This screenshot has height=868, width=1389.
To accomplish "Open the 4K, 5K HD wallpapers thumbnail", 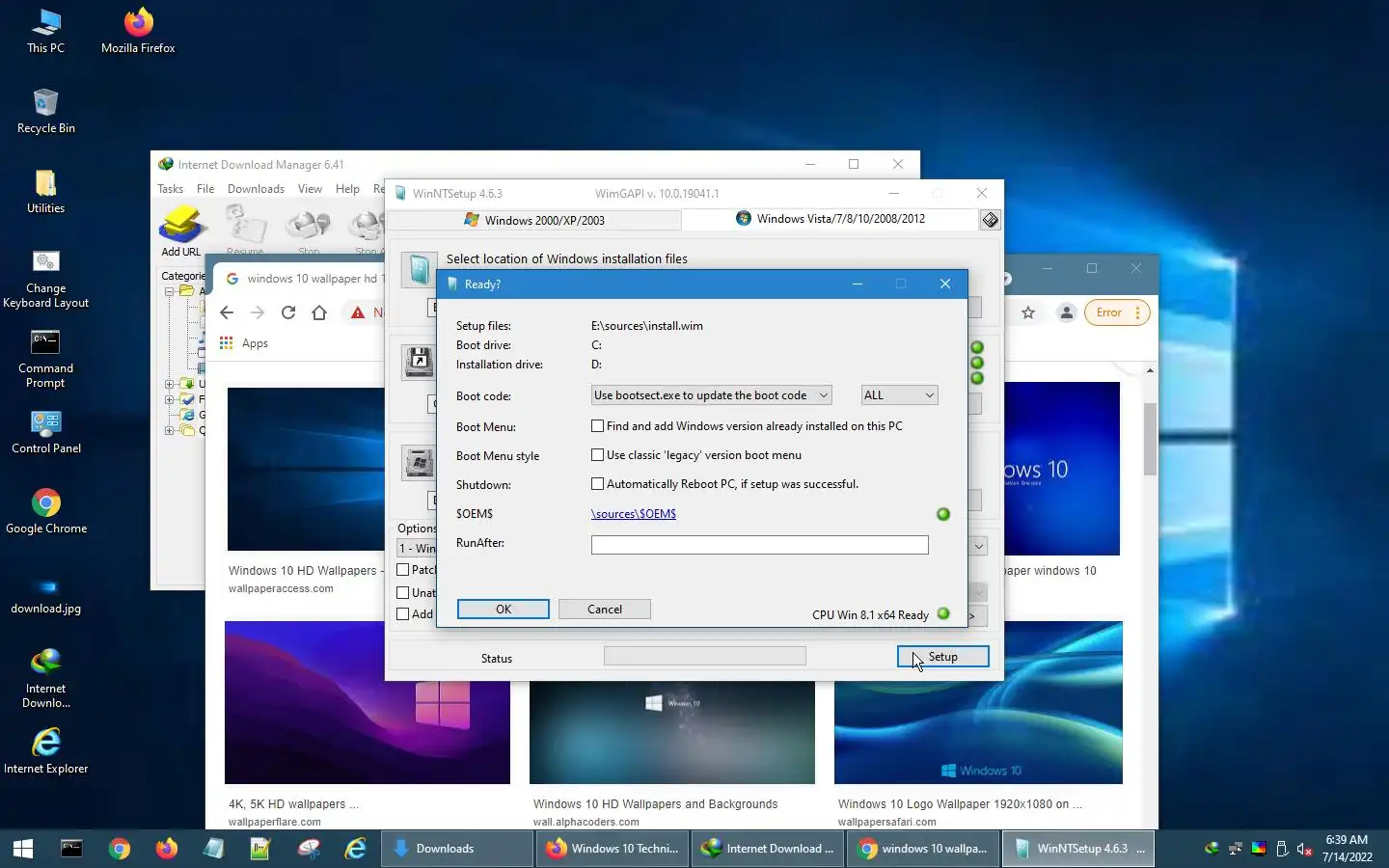I will [x=368, y=703].
